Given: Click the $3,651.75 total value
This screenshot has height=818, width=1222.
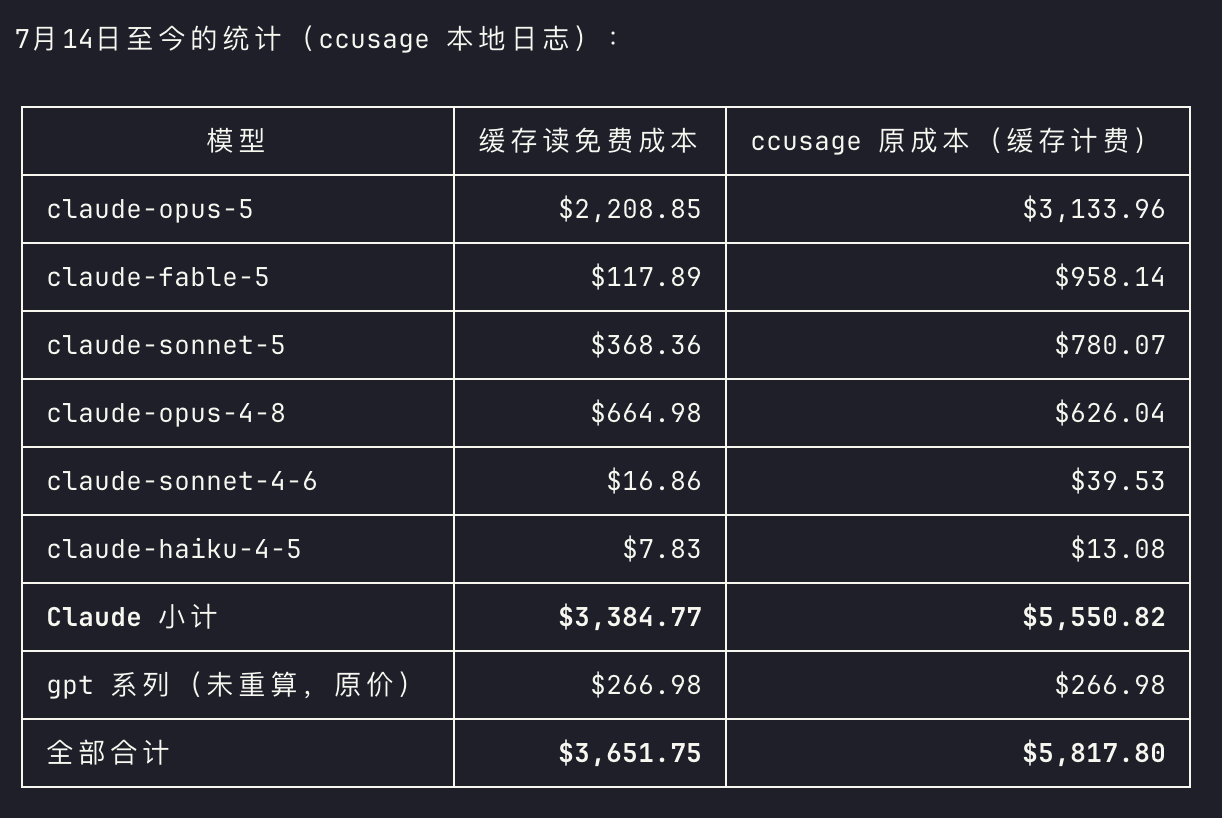Looking at the screenshot, I should (630, 753).
